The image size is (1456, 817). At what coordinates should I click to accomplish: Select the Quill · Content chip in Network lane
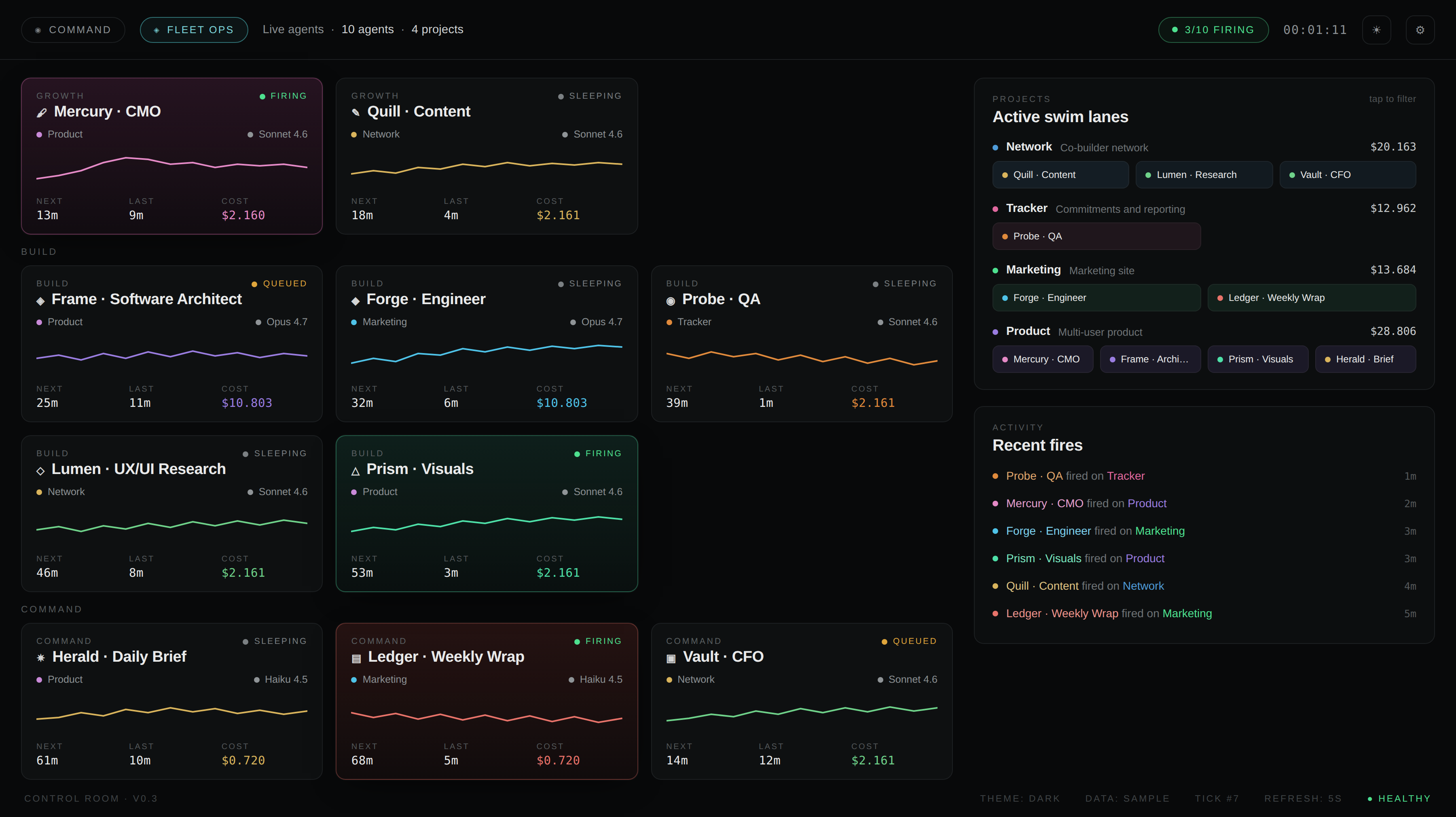pos(1060,175)
